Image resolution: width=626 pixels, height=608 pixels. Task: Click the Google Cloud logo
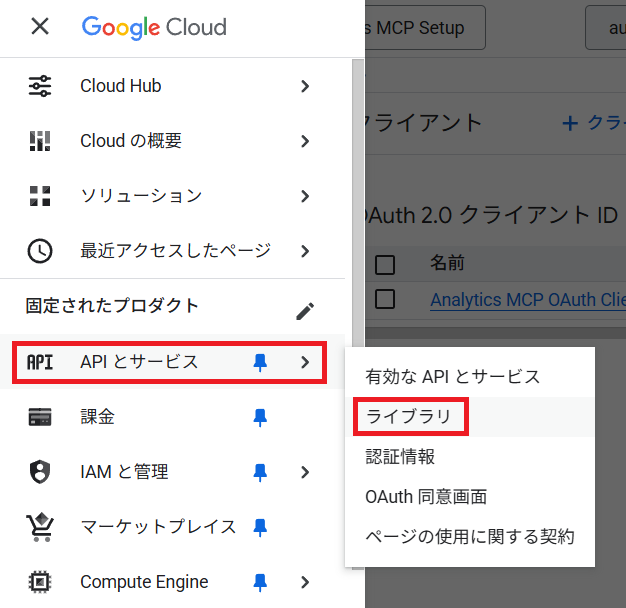click(154, 27)
